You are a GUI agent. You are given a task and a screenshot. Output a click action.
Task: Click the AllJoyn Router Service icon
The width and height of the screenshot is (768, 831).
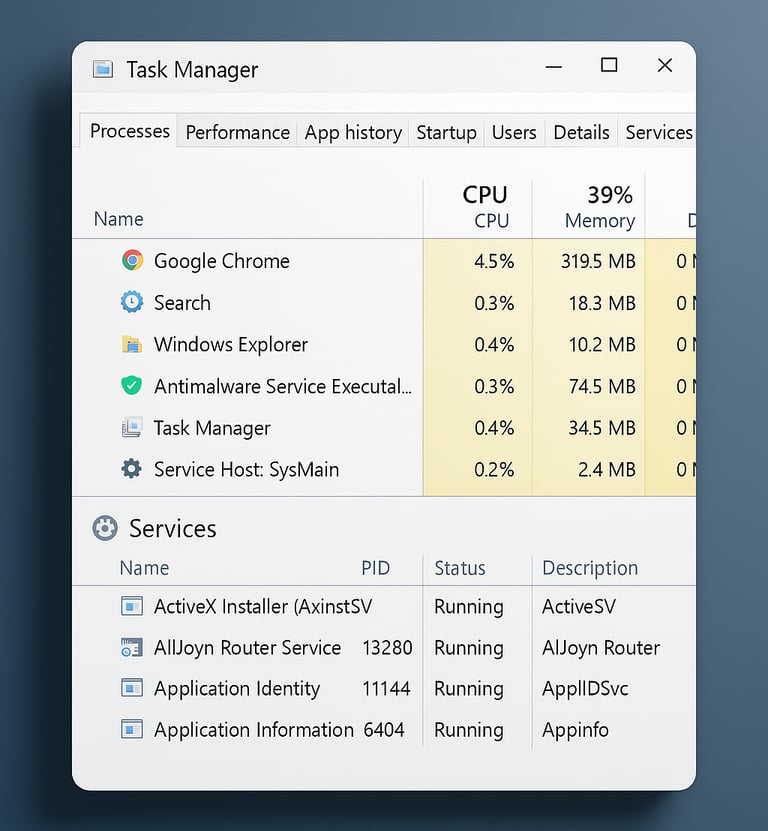click(x=131, y=648)
